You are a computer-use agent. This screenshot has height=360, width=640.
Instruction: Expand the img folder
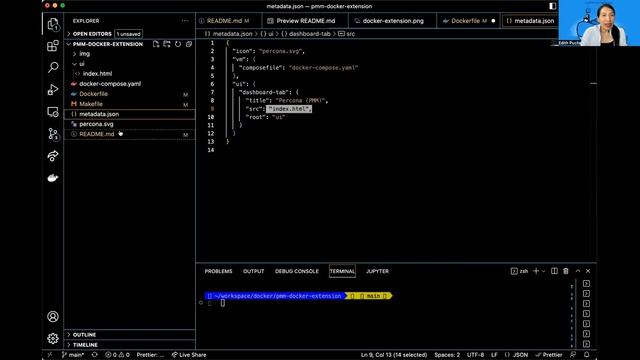84,54
